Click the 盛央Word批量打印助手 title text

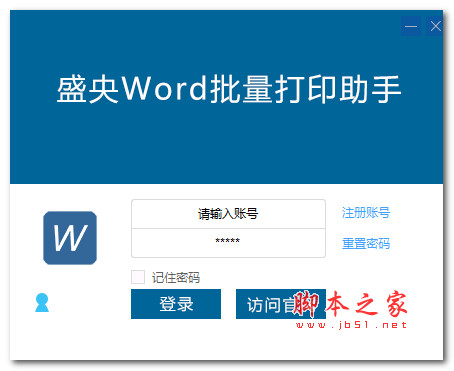click(229, 89)
